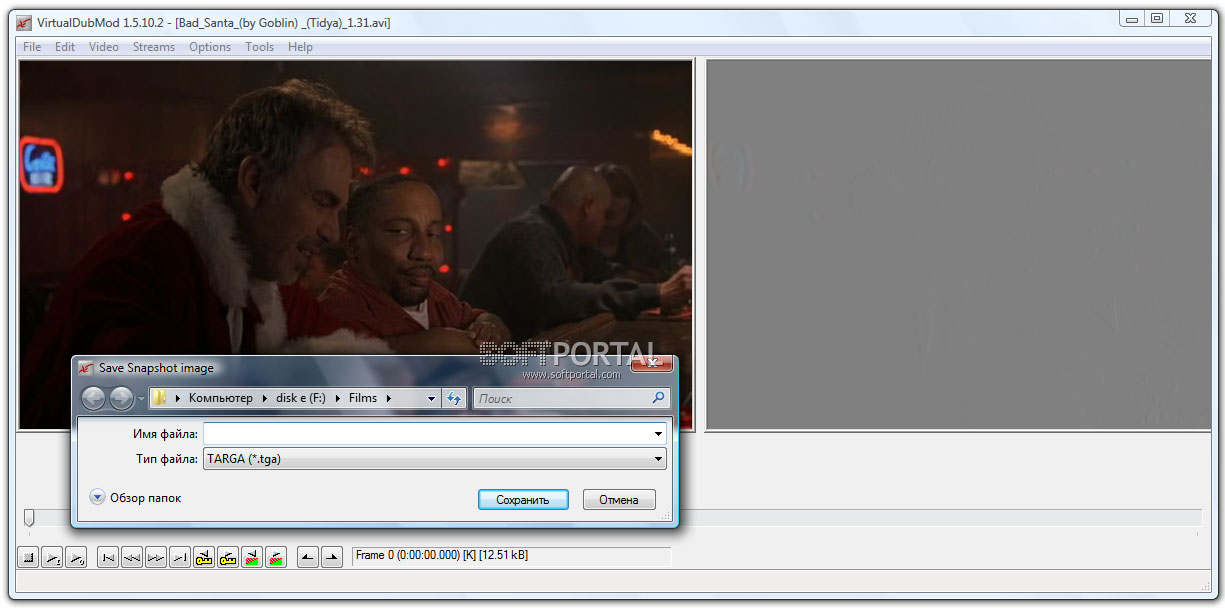
Task: Select Films in the breadcrumb path
Action: [x=363, y=398]
